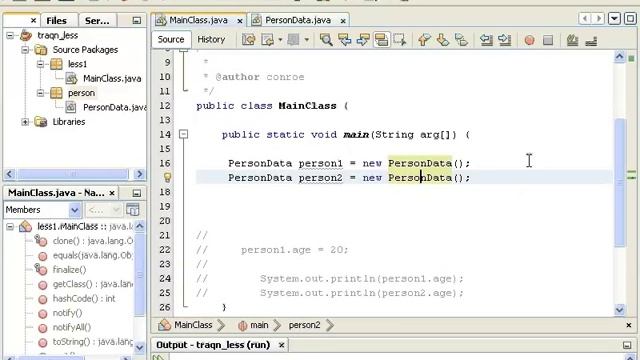Click editor scrollbar up arrow

(619, 57)
